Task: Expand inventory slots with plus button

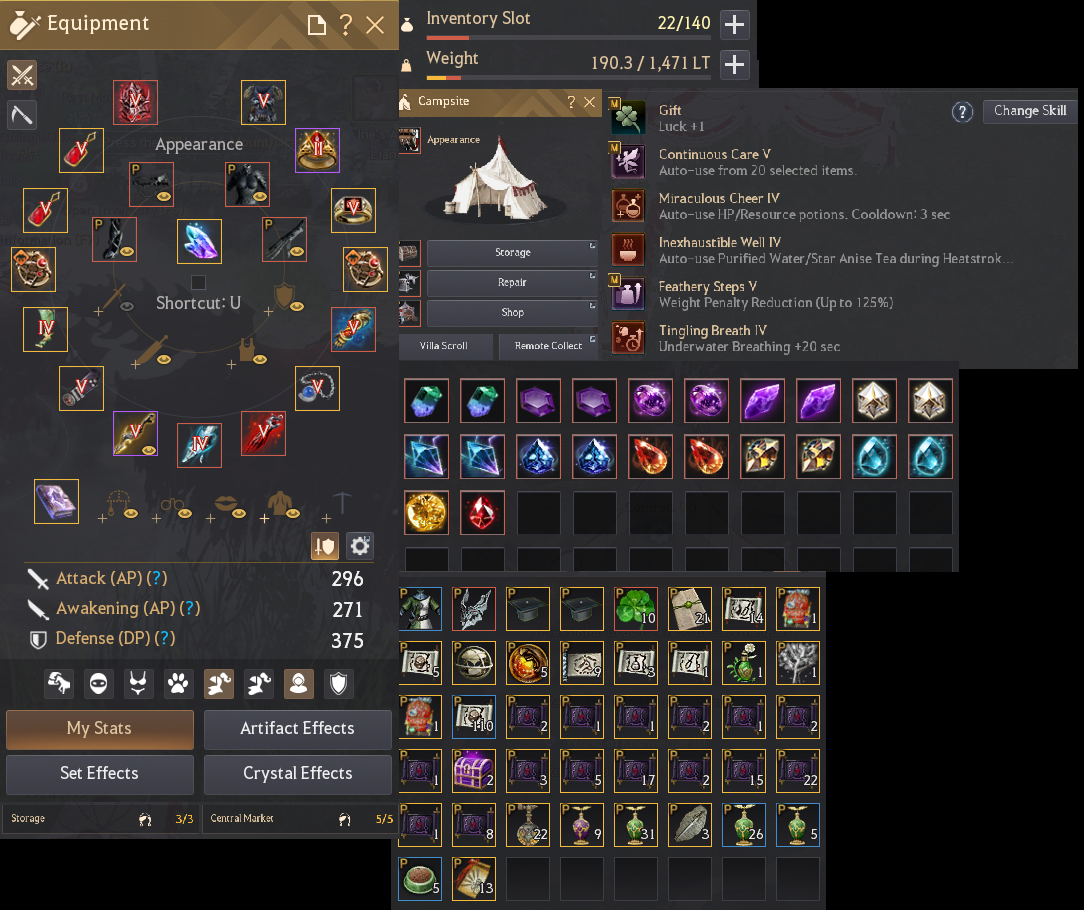Action: (734, 24)
